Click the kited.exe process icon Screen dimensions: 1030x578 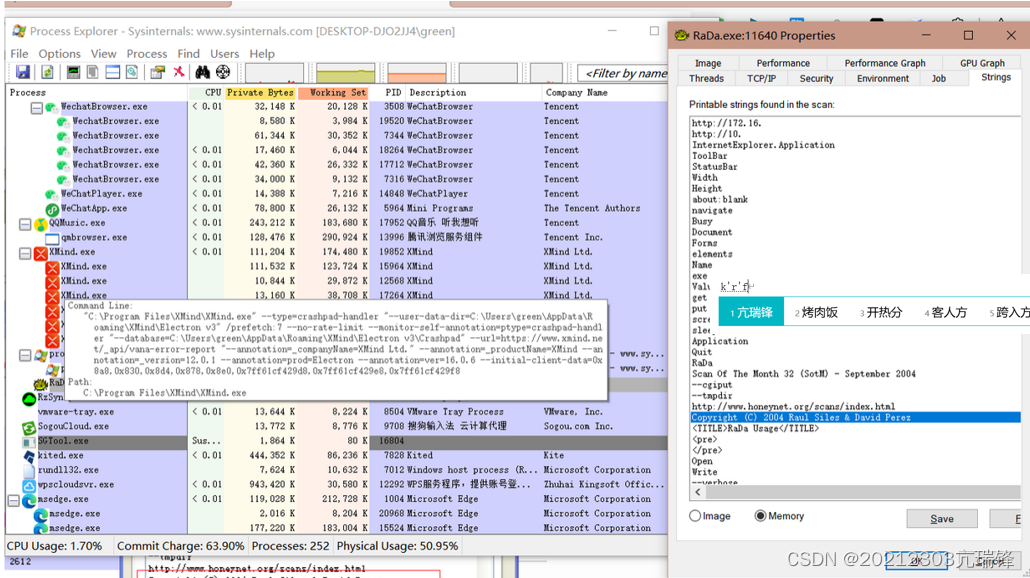click(29, 456)
